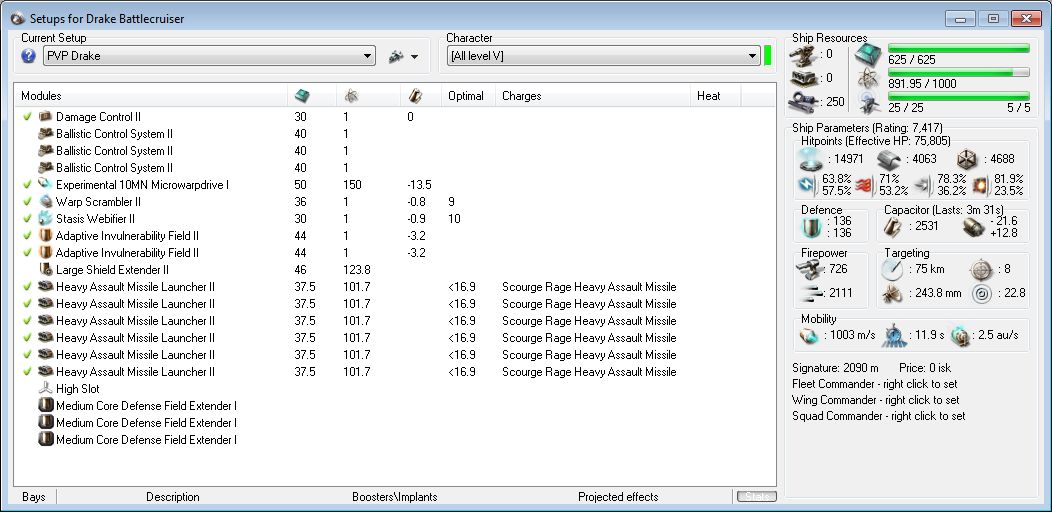Click the targeting range icon (75 km)
Image resolution: width=1052 pixels, height=512 pixels.
pyautogui.click(x=893, y=269)
